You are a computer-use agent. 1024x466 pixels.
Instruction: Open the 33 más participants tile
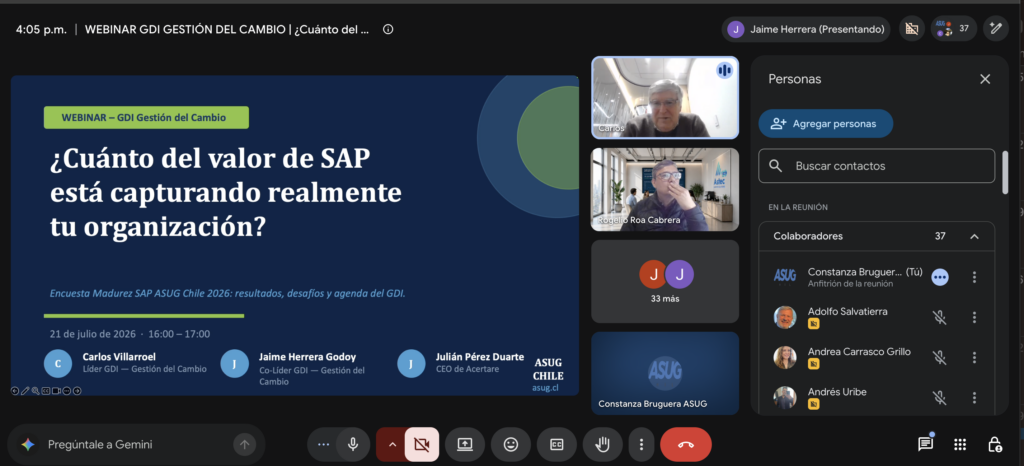point(665,281)
